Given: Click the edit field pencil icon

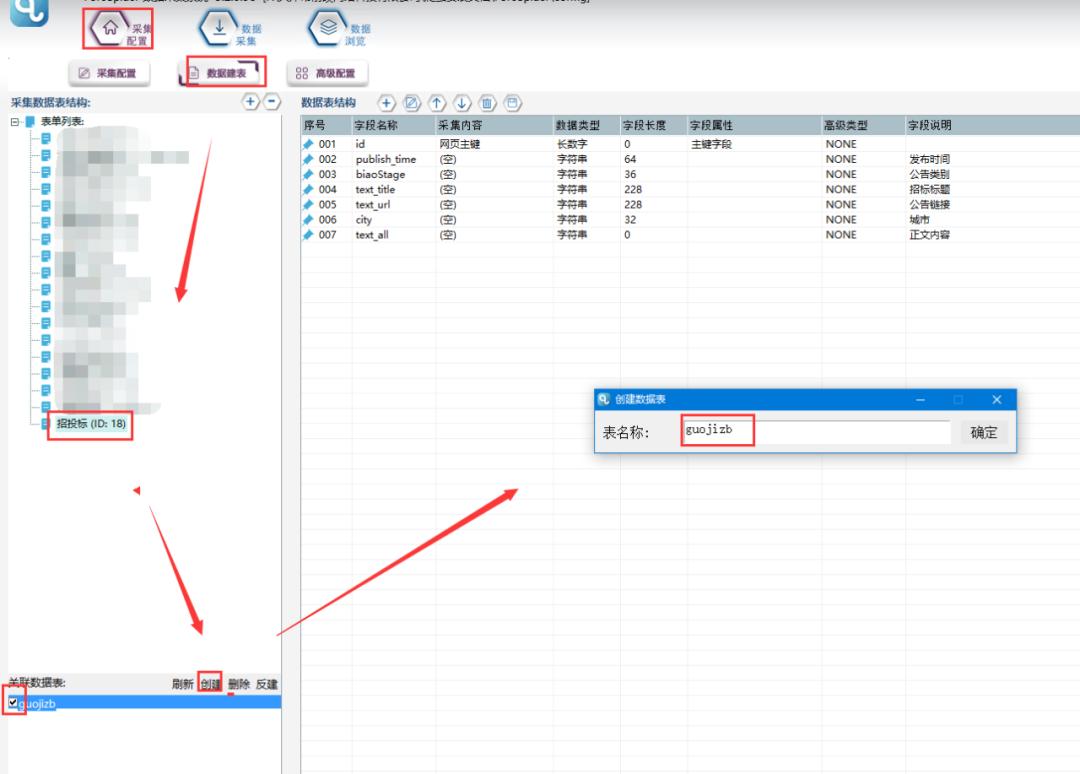Looking at the screenshot, I should pyautogui.click(x=411, y=103).
